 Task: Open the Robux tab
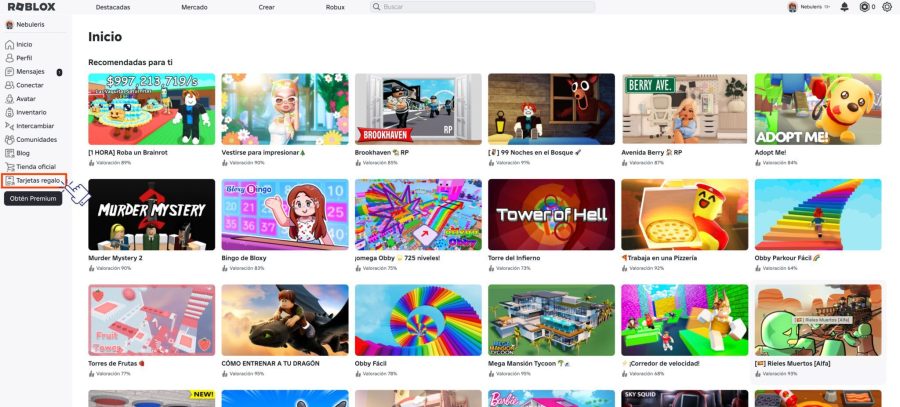335,7
